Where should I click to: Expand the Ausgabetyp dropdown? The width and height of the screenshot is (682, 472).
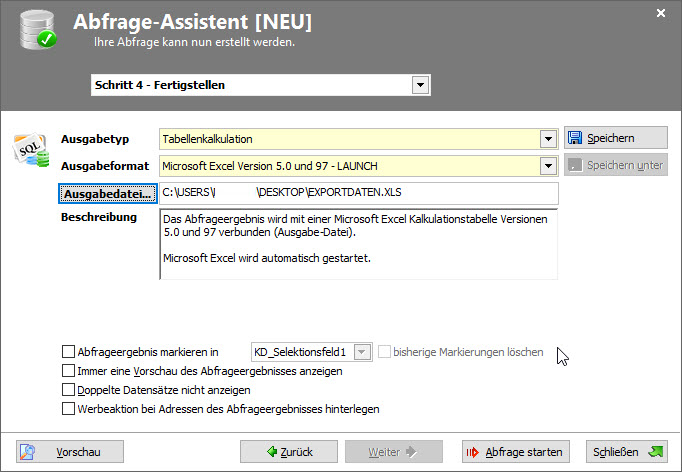point(547,139)
